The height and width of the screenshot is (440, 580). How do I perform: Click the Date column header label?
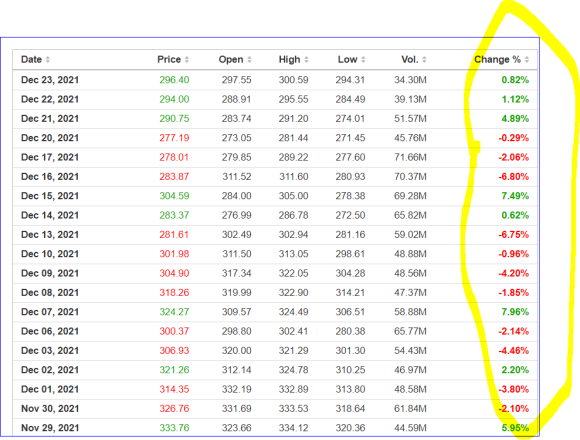[31, 60]
